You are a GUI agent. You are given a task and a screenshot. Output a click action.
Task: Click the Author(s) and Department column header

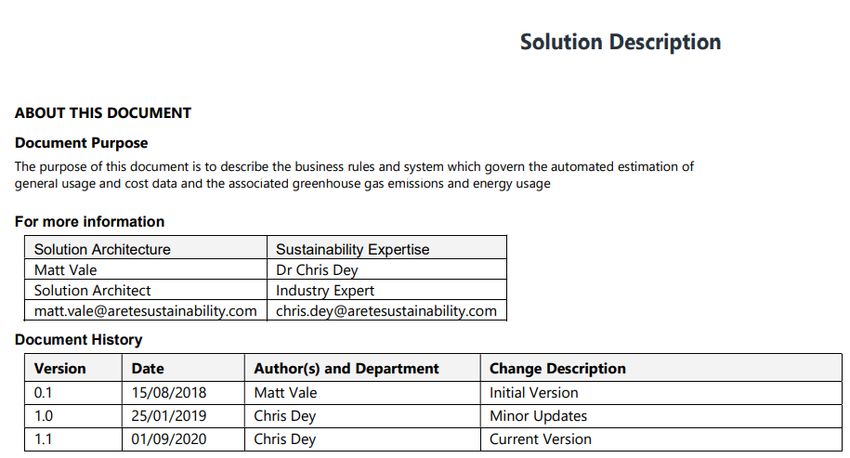(x=362, y=369)
